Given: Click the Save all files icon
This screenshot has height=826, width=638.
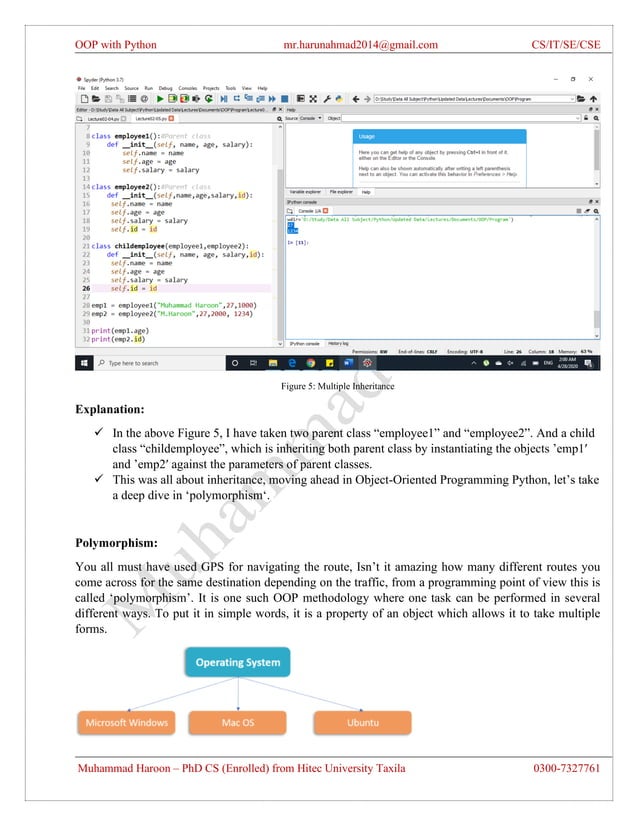Looking at the screenshot, I should 120,99.
